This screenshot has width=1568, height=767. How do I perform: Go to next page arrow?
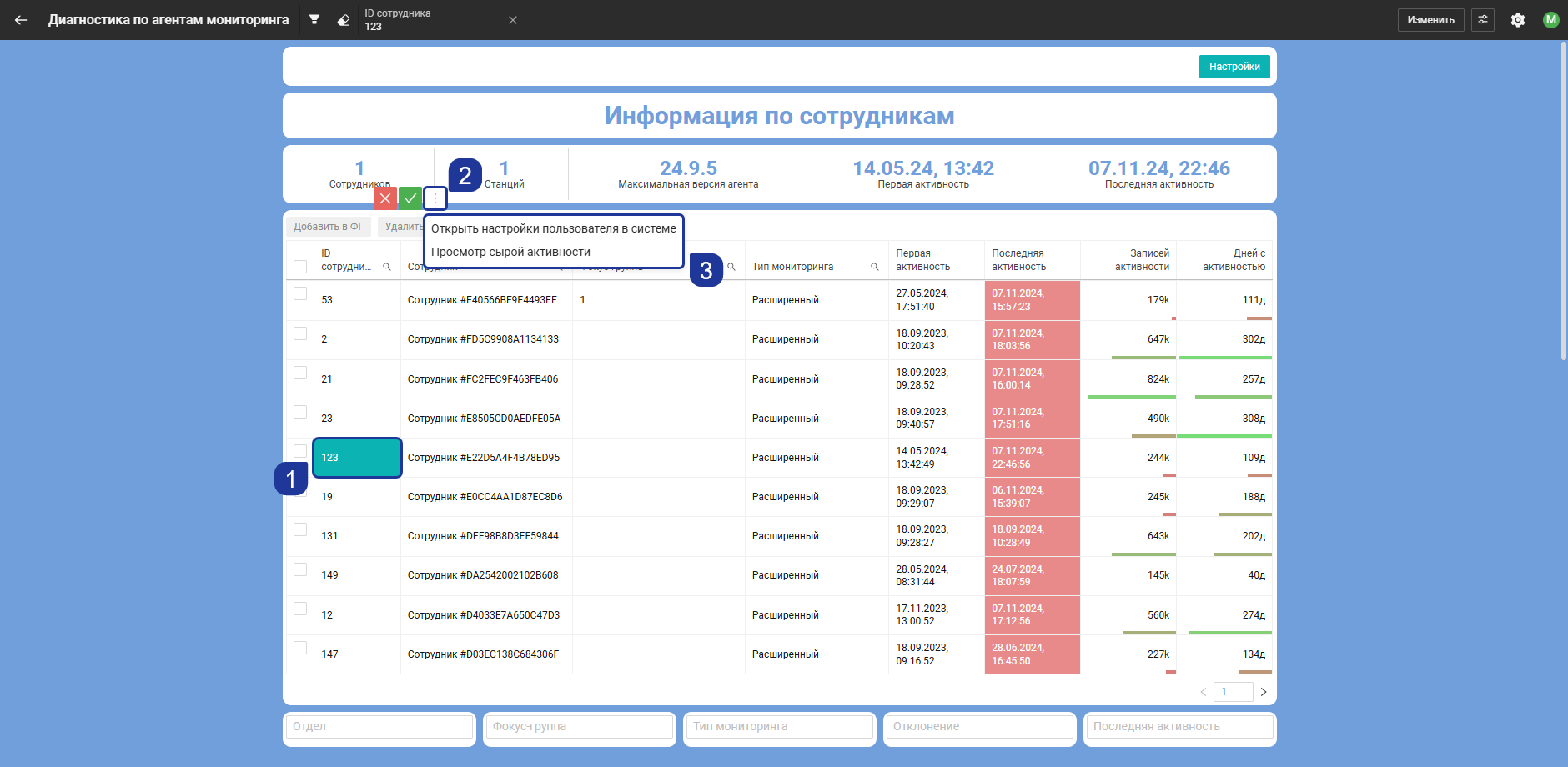[x=1264, y=692]
